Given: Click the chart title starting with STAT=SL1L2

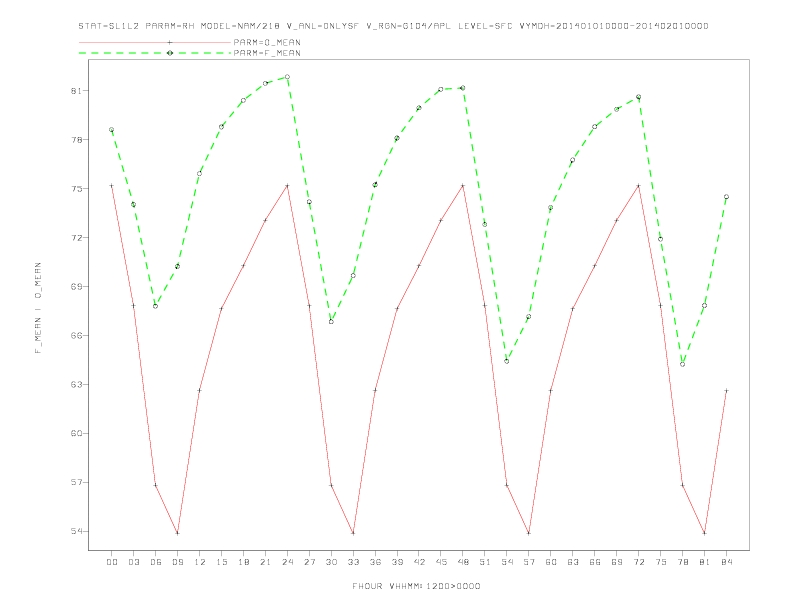Looking at the screenshot, I should (393, 26).
